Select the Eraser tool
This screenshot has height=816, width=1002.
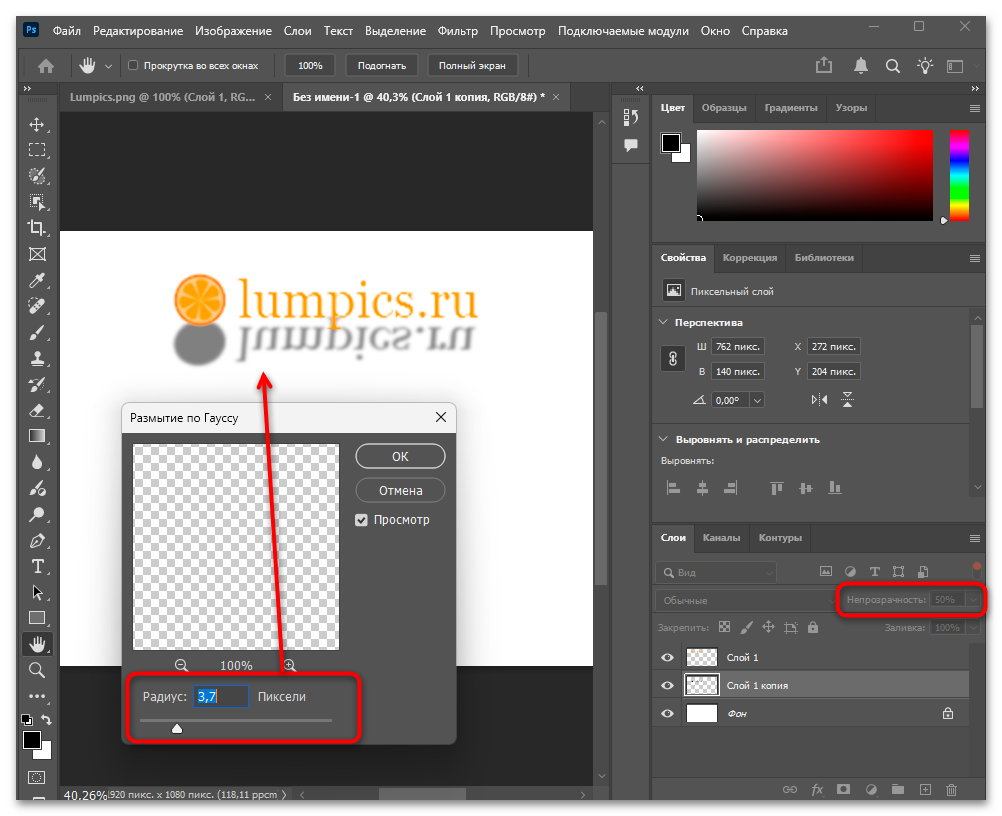click(x=37, y=410)
